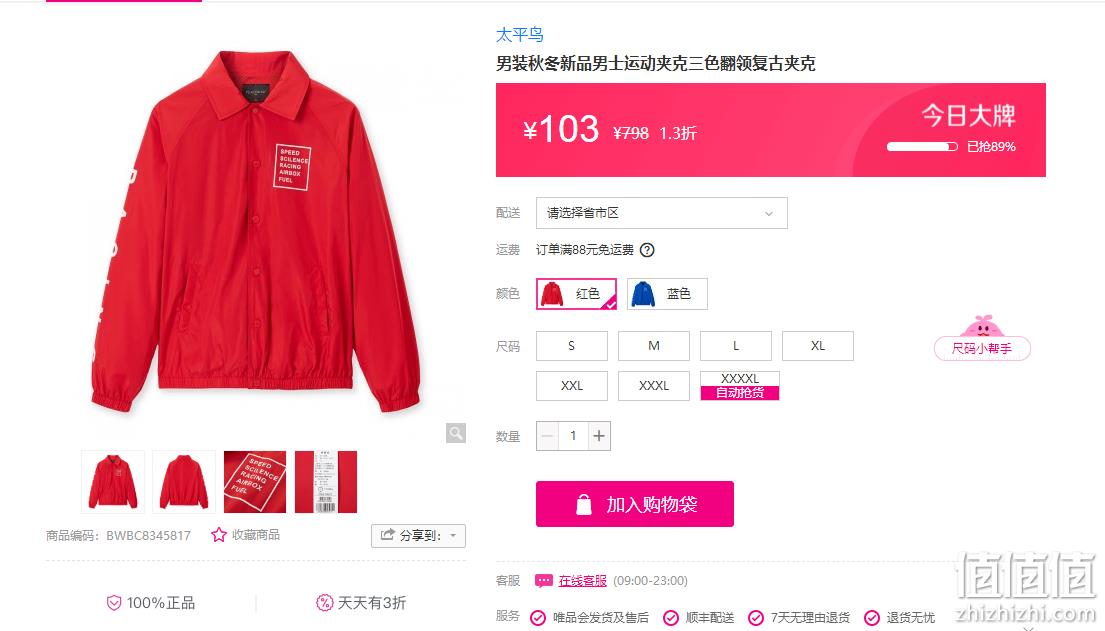Choose size M

coord(654,346)
